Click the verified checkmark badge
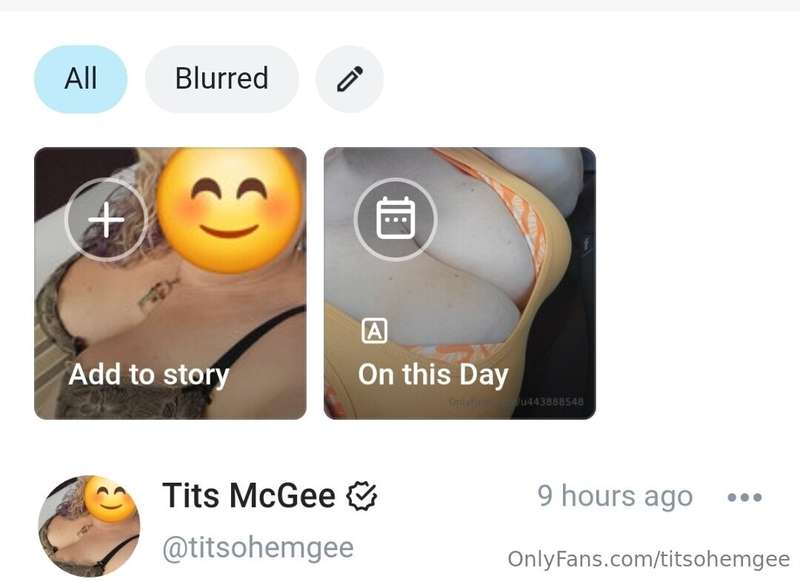 click(x=362, y=496)
